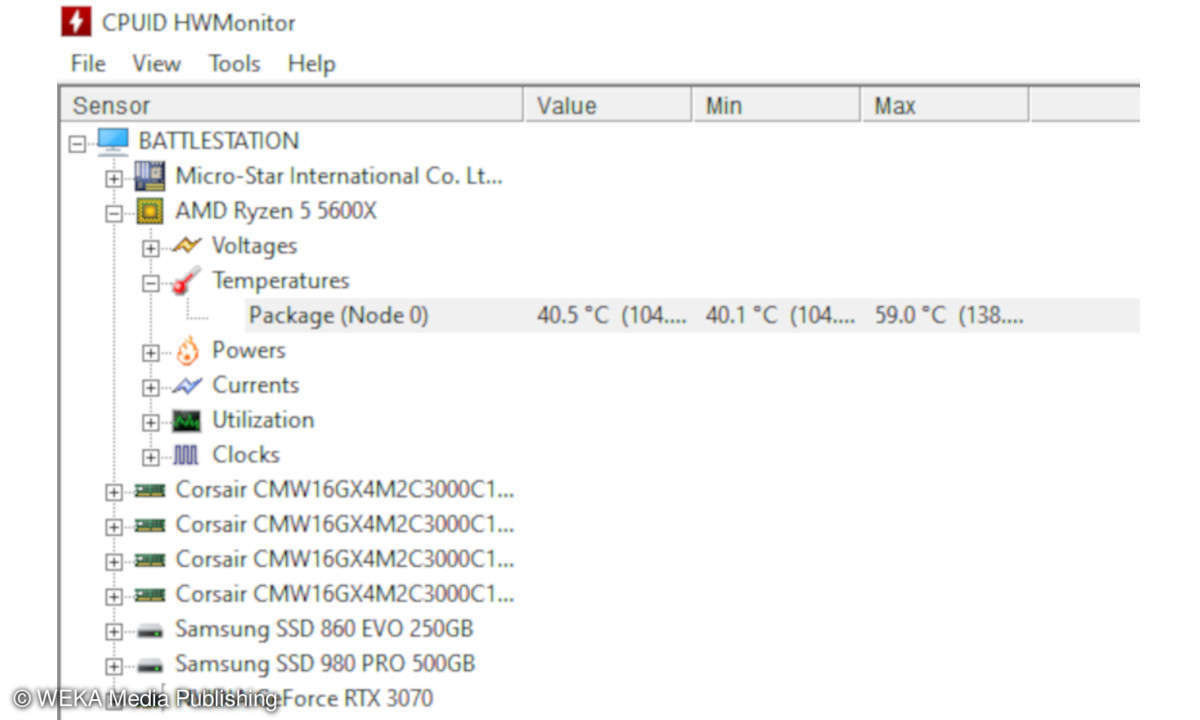Click the Currents blue waveform icon
Screen dimensions: 1200x720
(x=186, y=386)
